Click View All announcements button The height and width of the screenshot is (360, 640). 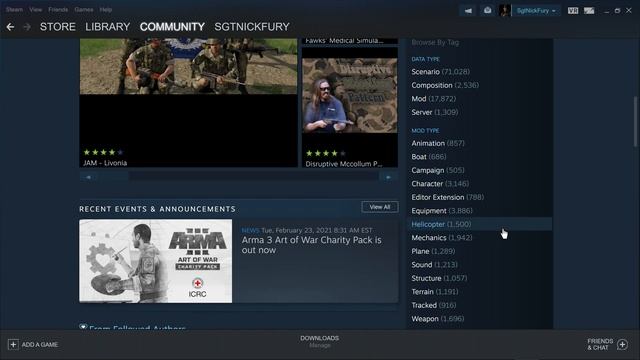(x=380, y=207)
